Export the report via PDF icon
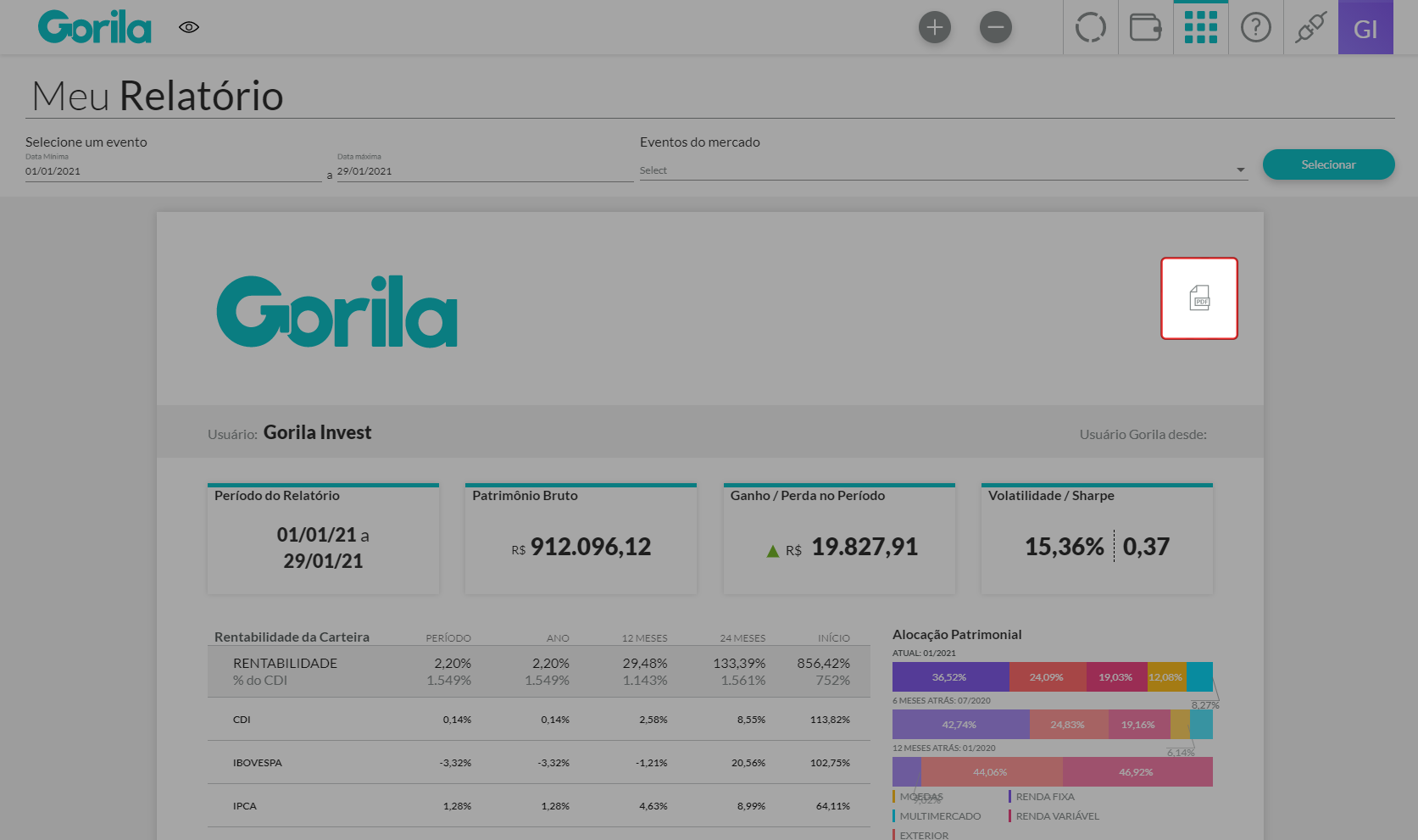This screenshot has width=1418, height=840. [1199, 298]
